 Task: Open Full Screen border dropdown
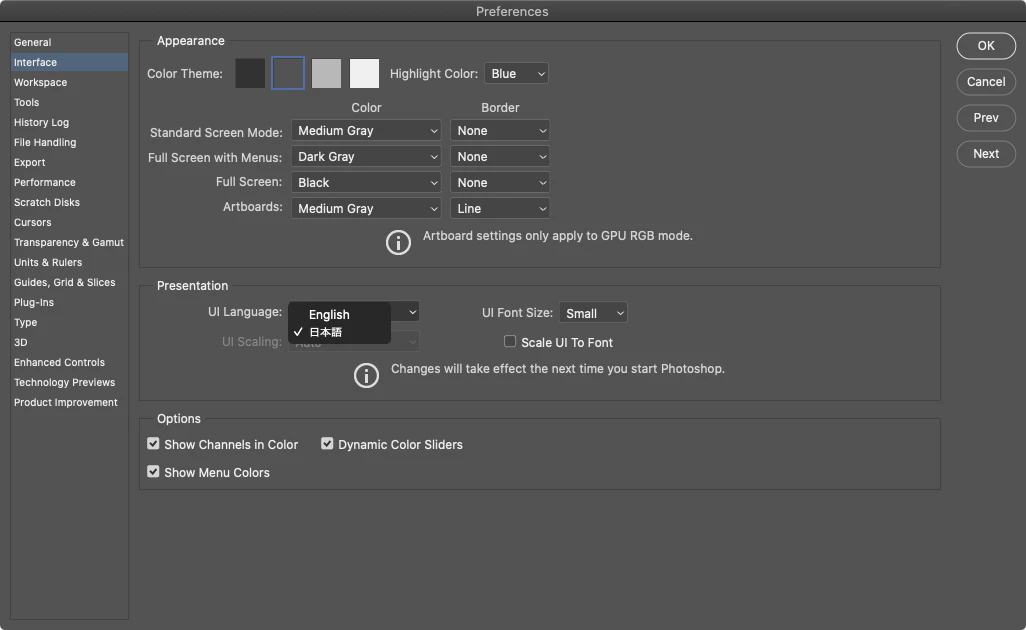pos(500,183)
